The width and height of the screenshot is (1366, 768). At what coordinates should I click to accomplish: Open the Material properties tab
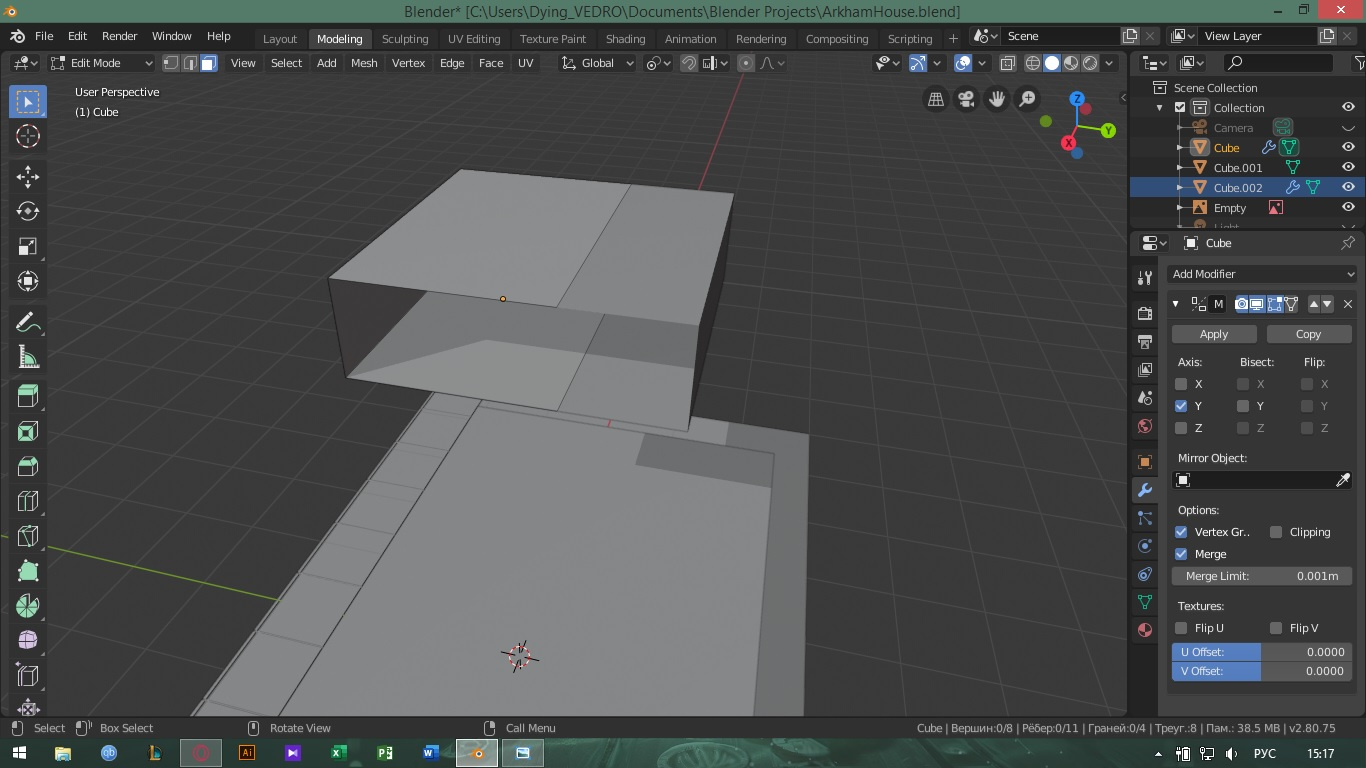1145,630
